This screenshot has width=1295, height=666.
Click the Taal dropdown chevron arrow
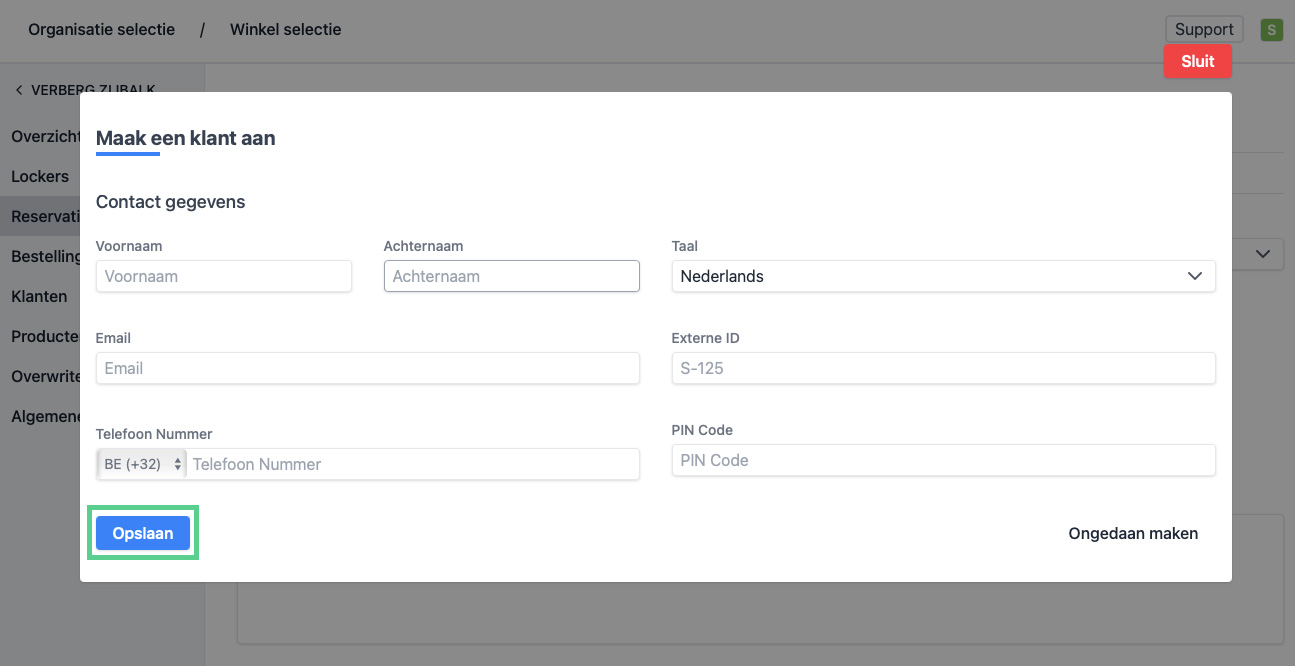coord(1194,276)
